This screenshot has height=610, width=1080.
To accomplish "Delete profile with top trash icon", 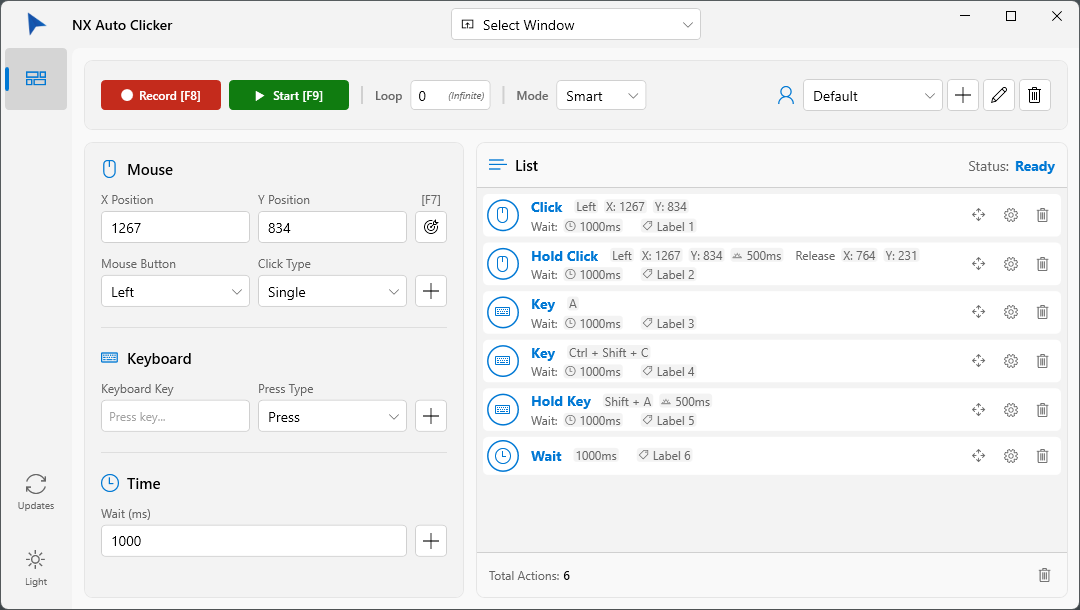I will coord(1035,95).
